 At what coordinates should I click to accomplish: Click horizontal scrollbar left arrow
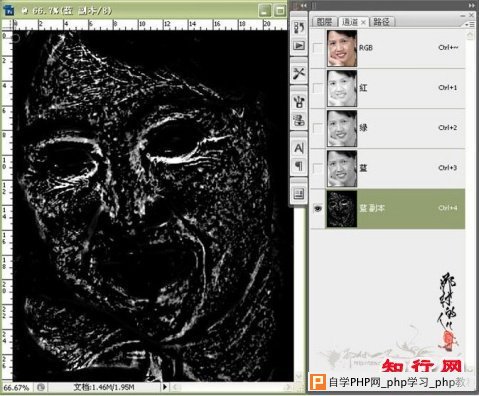[x=177, y=387]
